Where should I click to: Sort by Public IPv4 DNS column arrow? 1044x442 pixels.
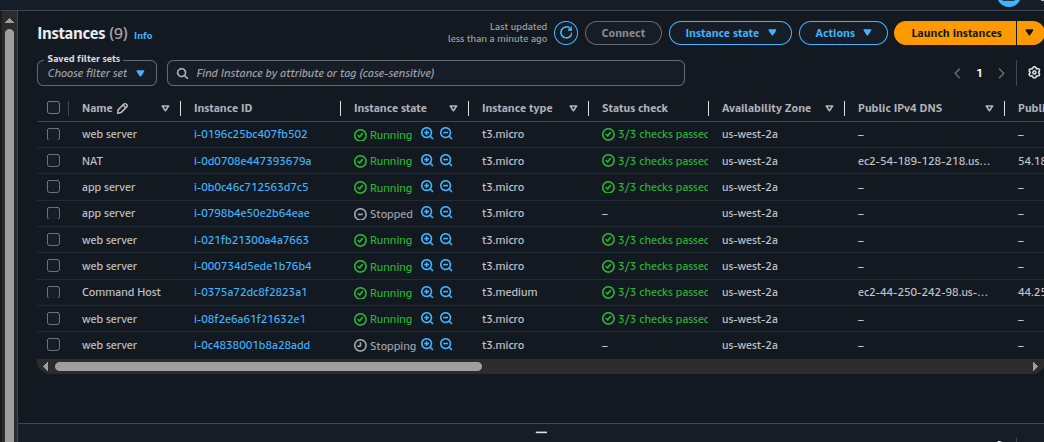point(989,109)
